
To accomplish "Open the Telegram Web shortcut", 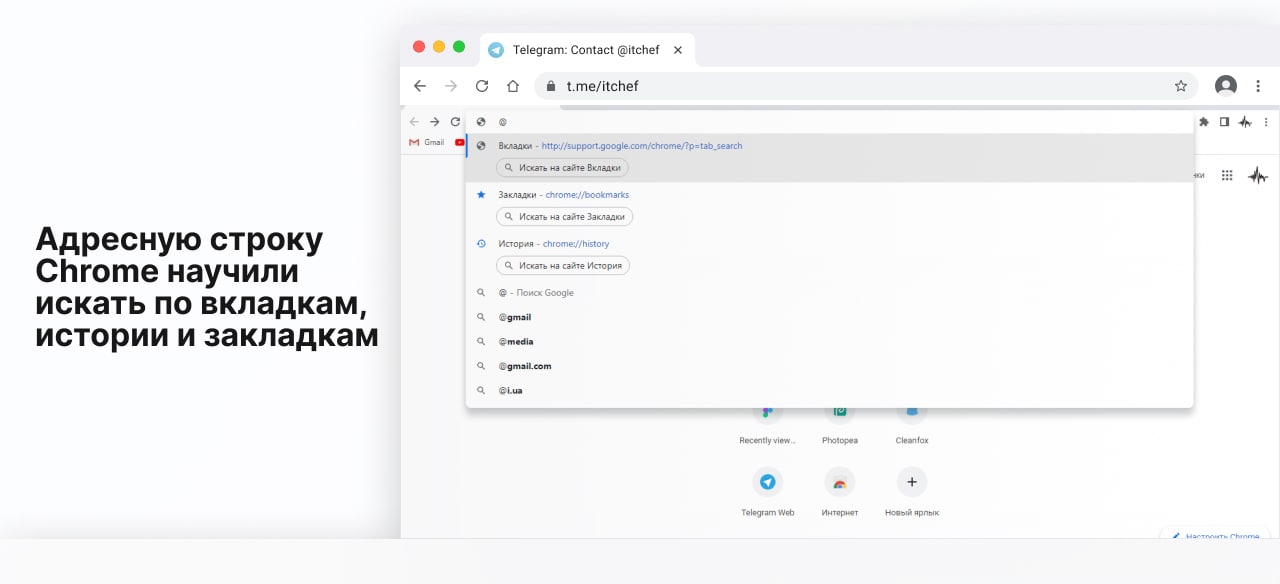I will click(767, 491).
